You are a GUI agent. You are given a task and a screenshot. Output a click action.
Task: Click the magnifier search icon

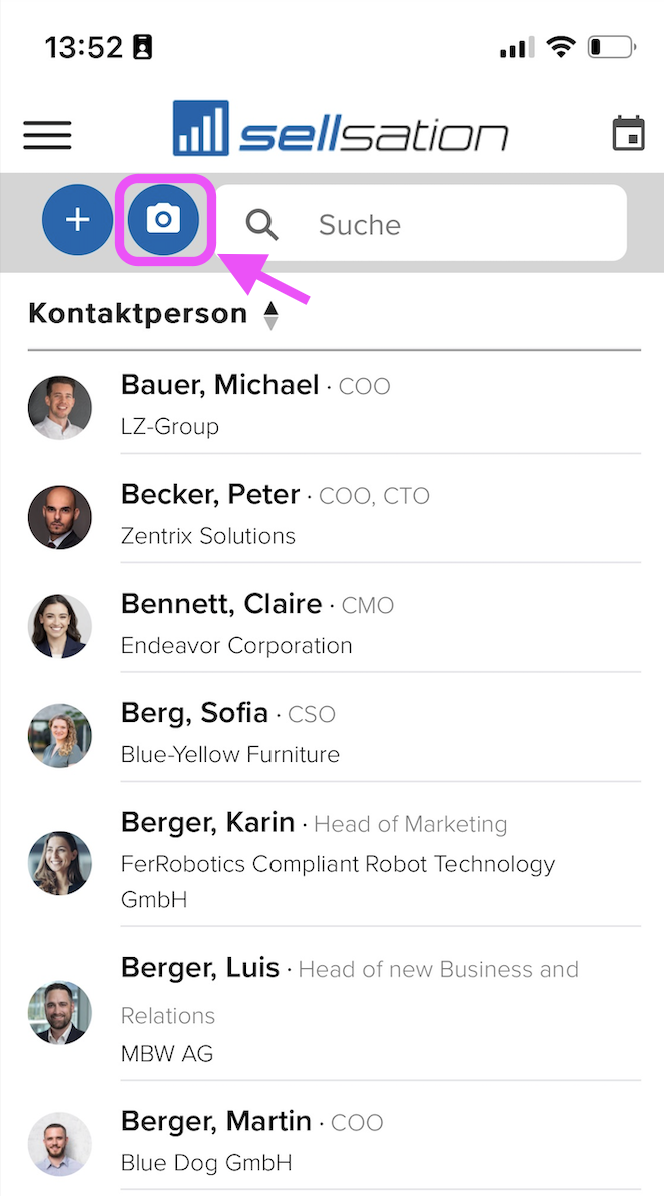pos(261,224)
